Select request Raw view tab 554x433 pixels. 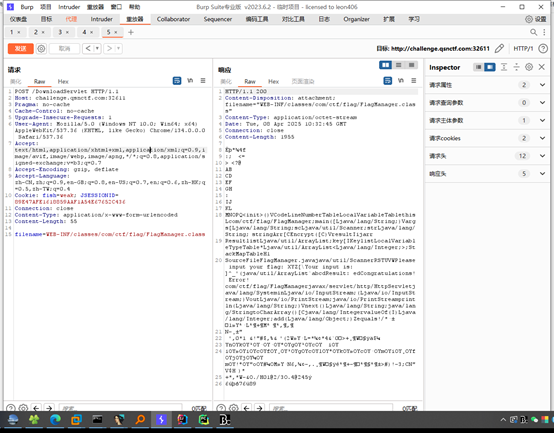(x=39, y=81)
